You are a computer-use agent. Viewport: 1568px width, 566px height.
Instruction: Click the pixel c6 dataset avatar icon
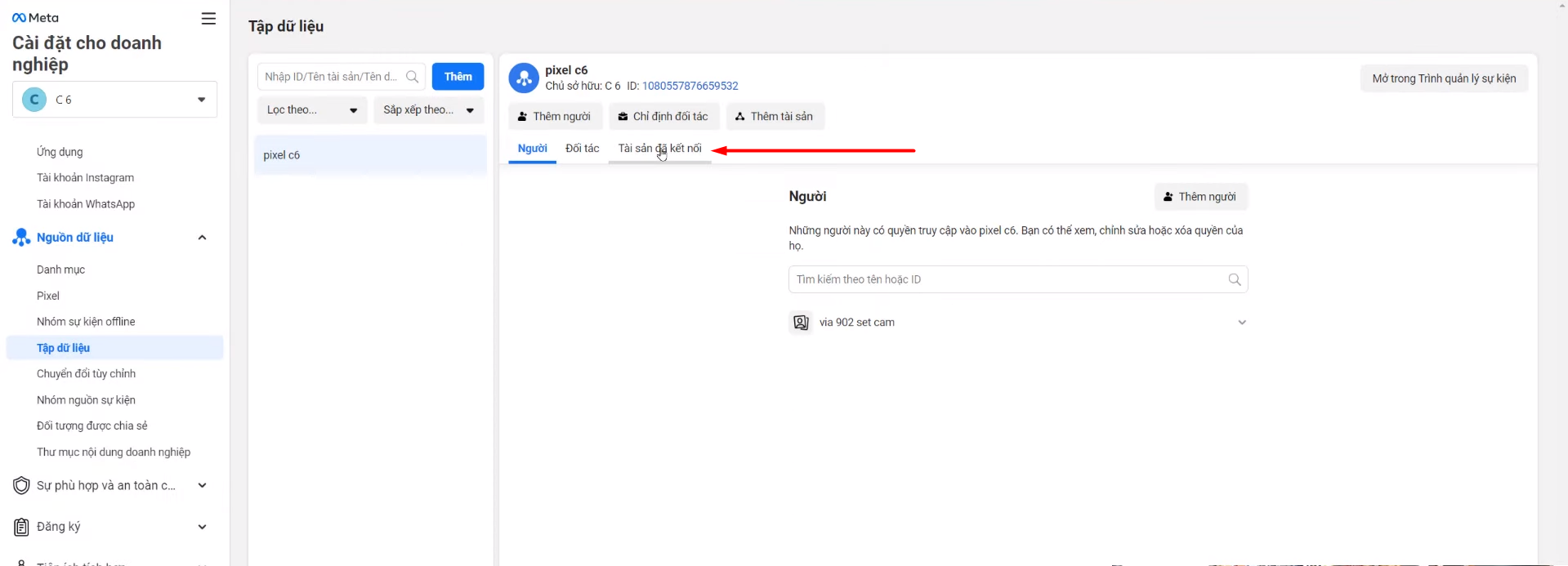[524, 78]
